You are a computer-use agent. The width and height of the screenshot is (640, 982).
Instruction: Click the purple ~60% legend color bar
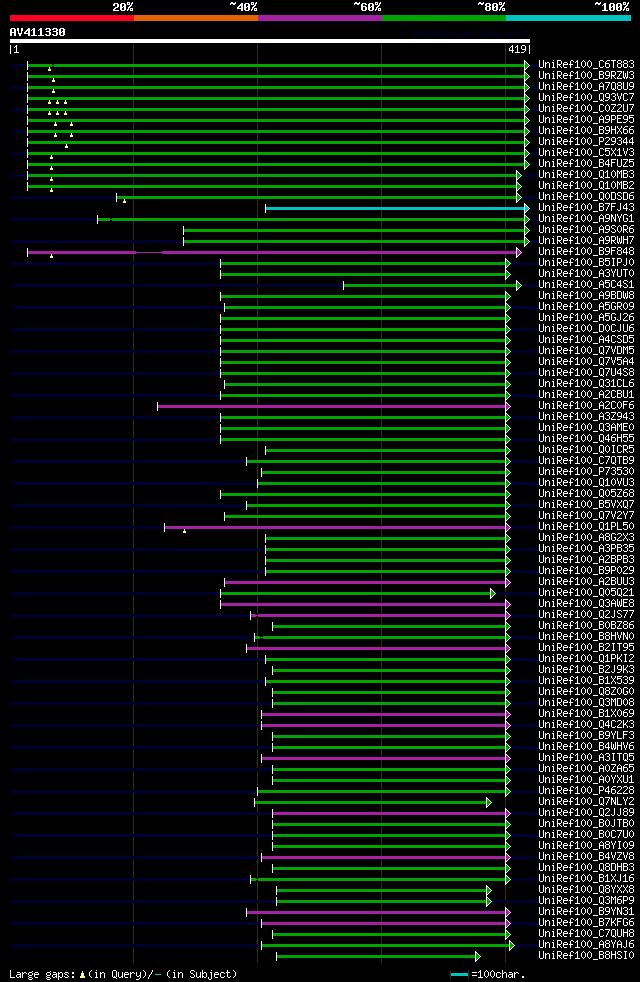point(320,18)
